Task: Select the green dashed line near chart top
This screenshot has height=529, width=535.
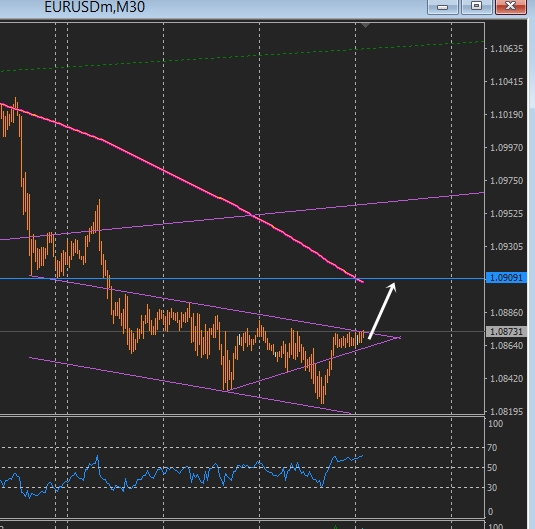Action: coord(242,56)
